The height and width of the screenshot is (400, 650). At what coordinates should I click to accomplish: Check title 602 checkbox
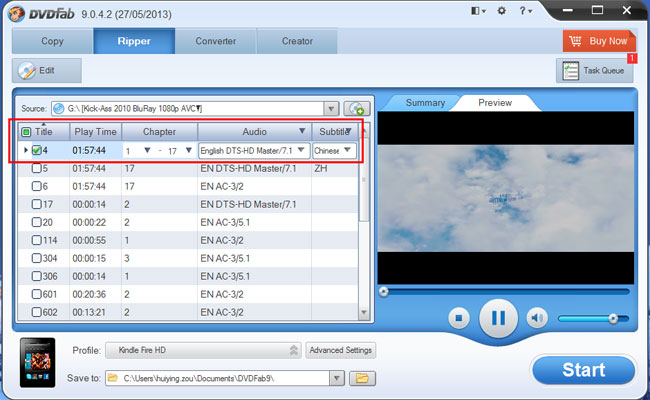37,312
